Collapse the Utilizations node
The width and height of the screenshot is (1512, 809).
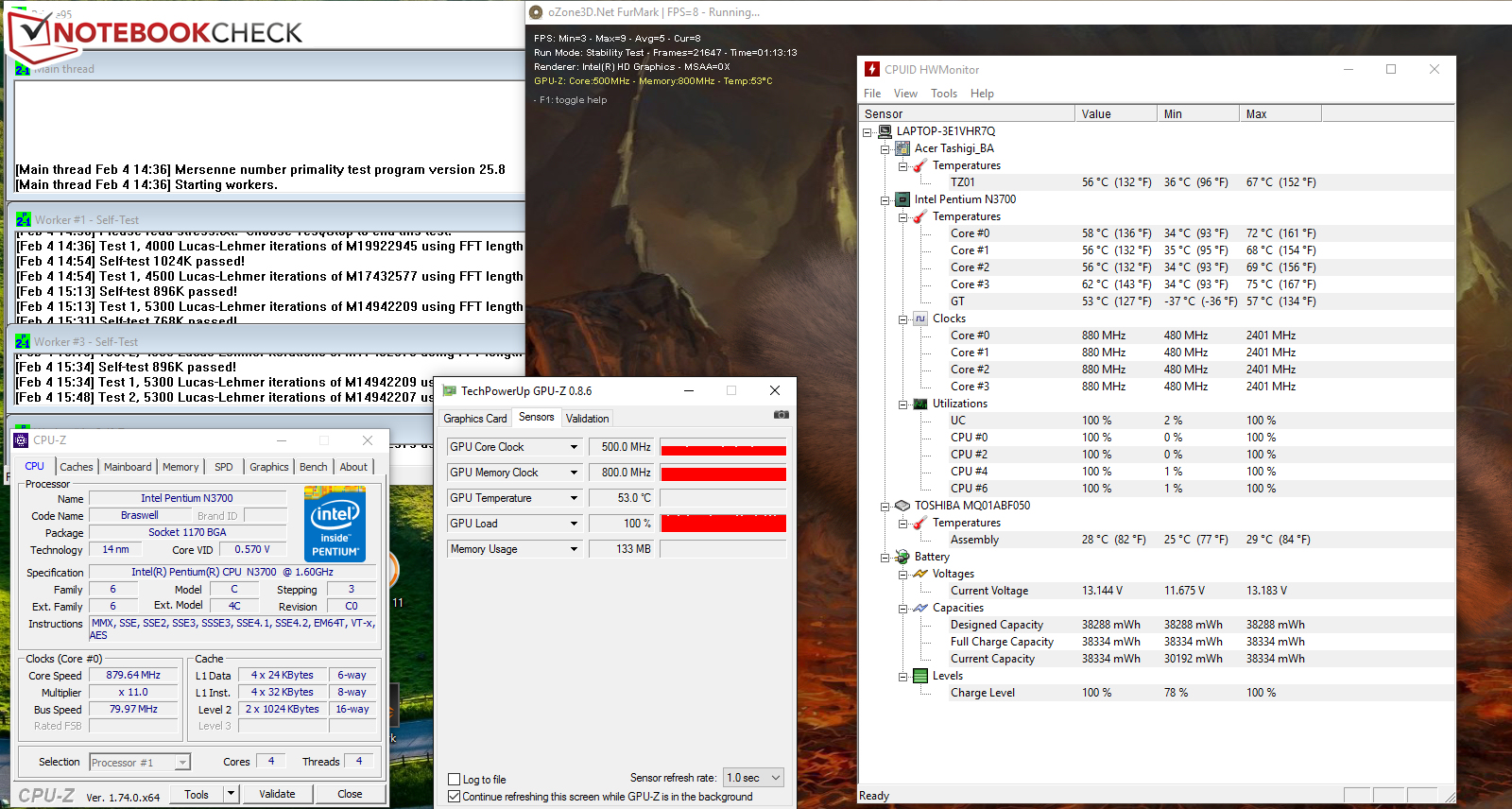(903, 404)
